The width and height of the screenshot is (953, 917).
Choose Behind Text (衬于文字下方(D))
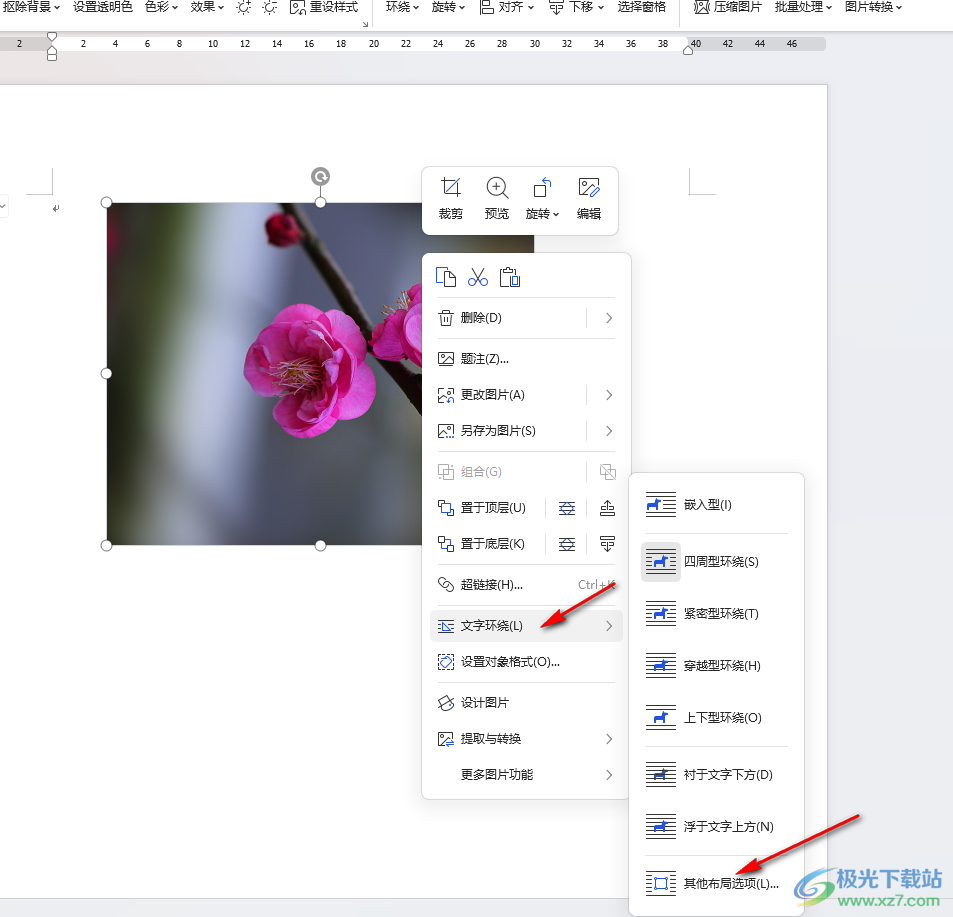click(716, 775)
